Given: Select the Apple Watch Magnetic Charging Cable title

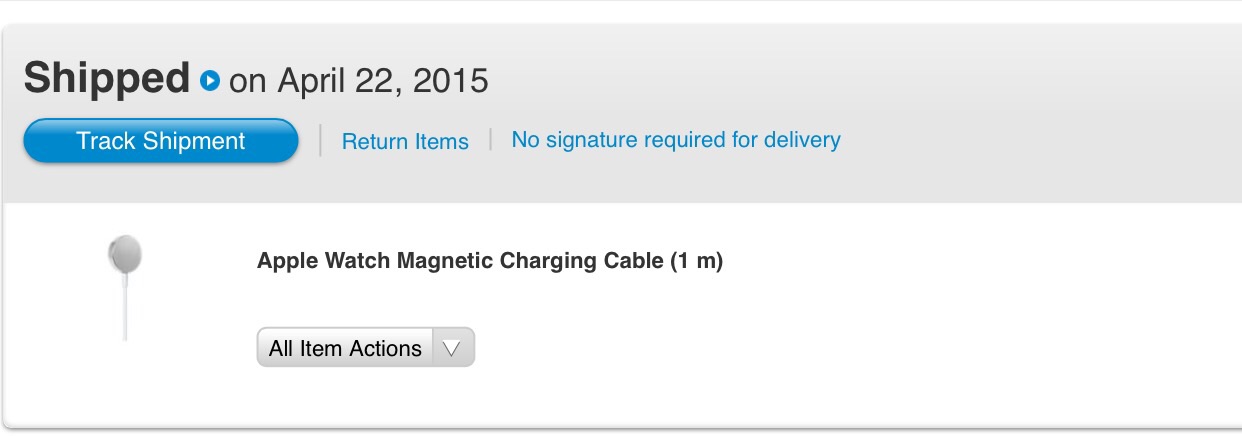Looking at the screenshot, I should coord(490,261).
